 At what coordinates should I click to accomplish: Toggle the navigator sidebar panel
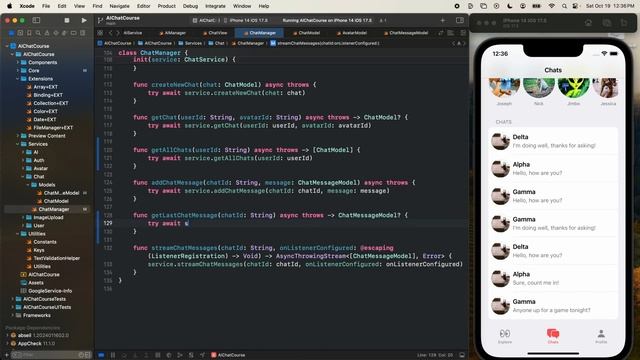(36, 20)
